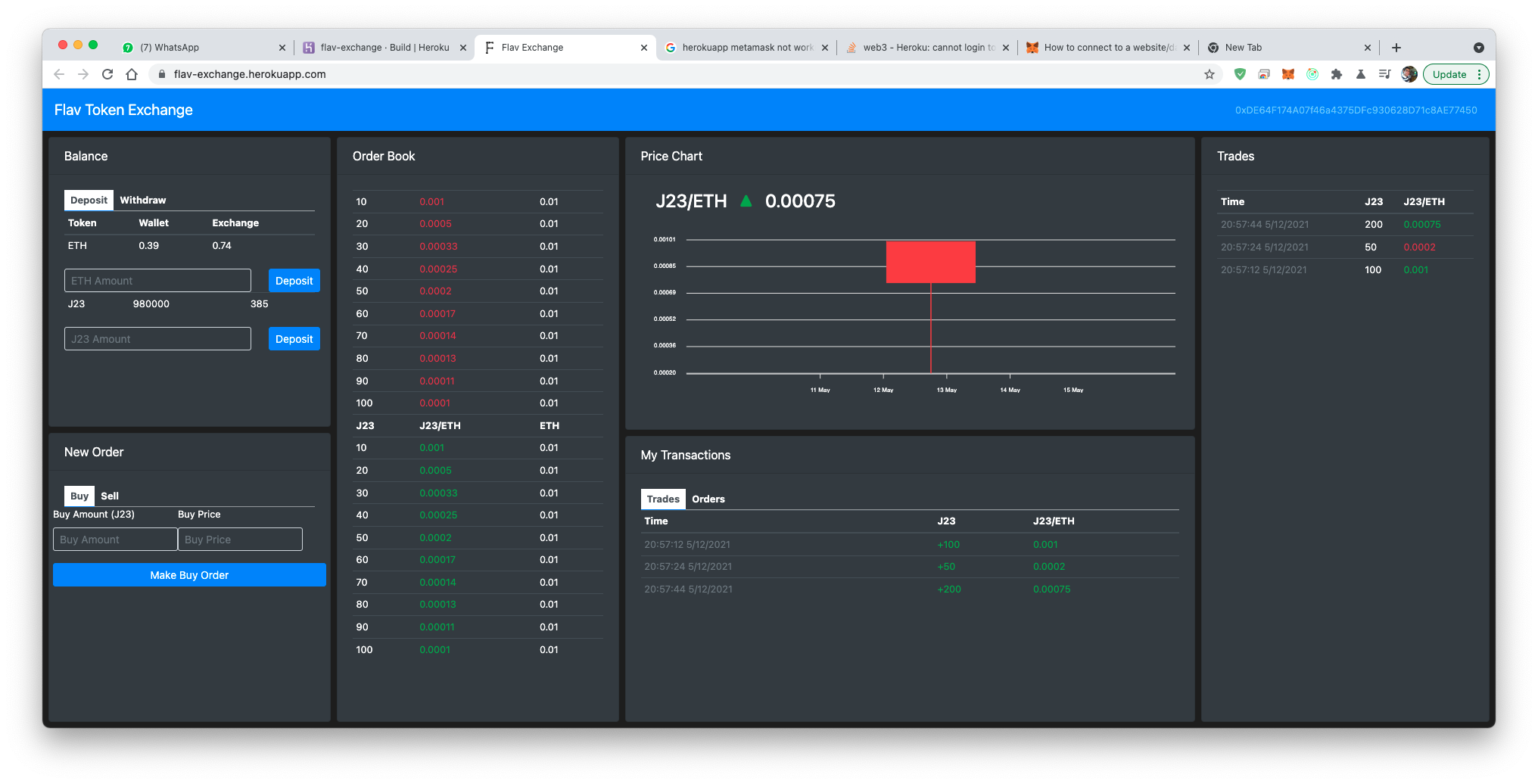Image resolution: width=1538 pixels, height=784 pixels.
Task: Click the browser profile avatar
Action: [1409, 74]
